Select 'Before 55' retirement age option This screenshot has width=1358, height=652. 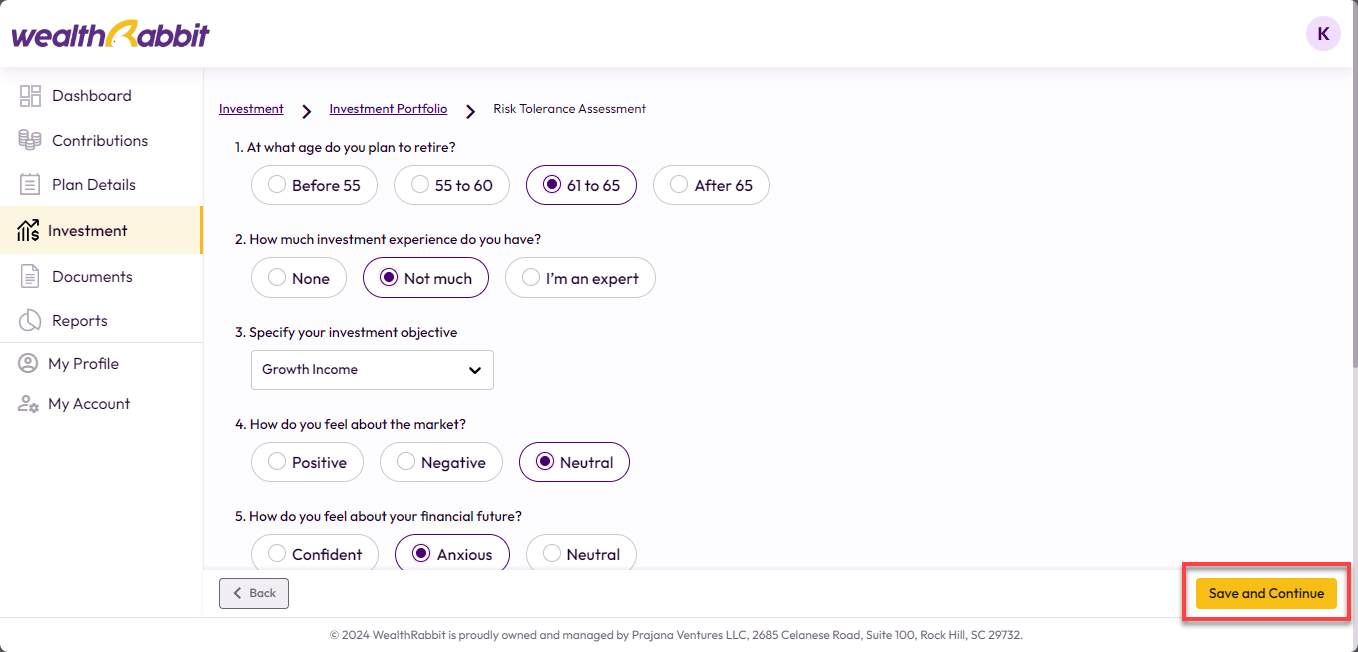click(314, 185)
